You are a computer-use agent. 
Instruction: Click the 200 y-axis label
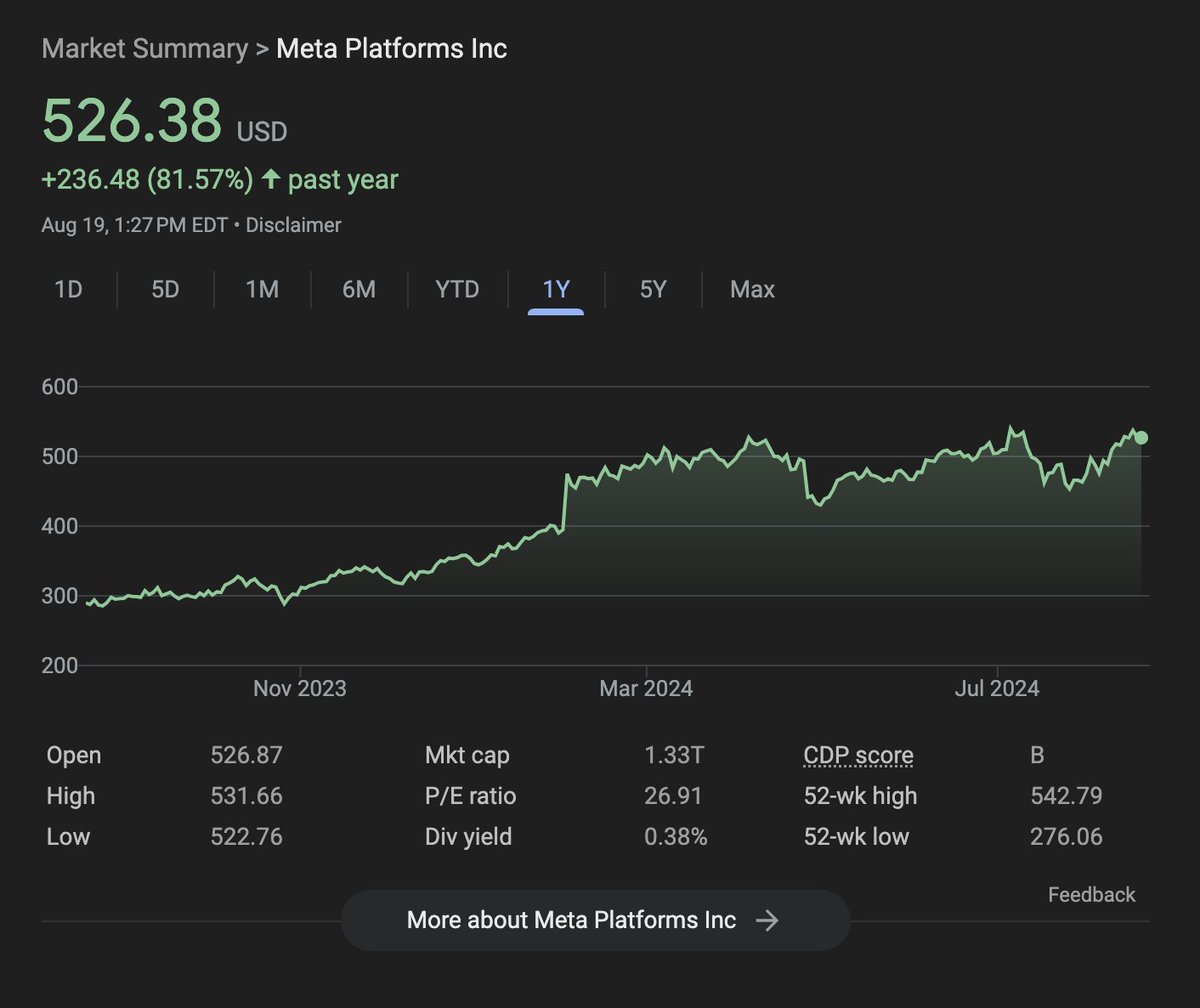[x=60, y=665]
